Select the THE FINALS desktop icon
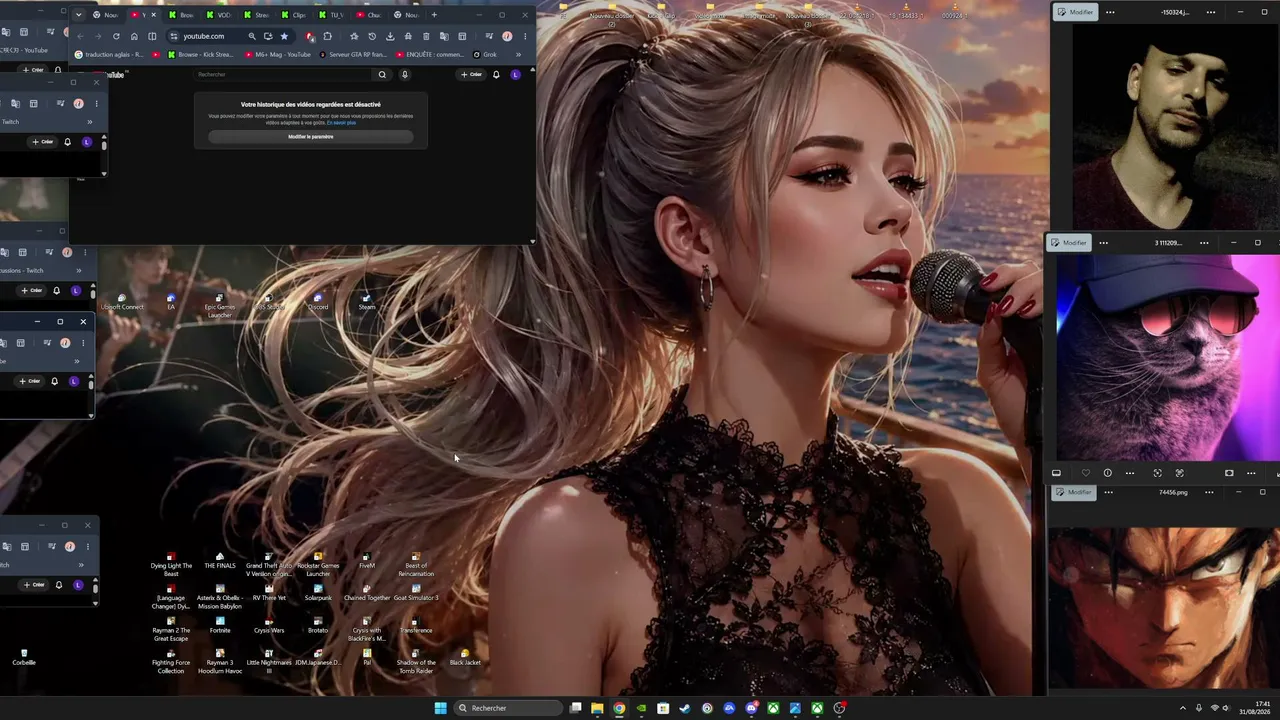This screenshot has height=720, width=1280. click(220, 561)
